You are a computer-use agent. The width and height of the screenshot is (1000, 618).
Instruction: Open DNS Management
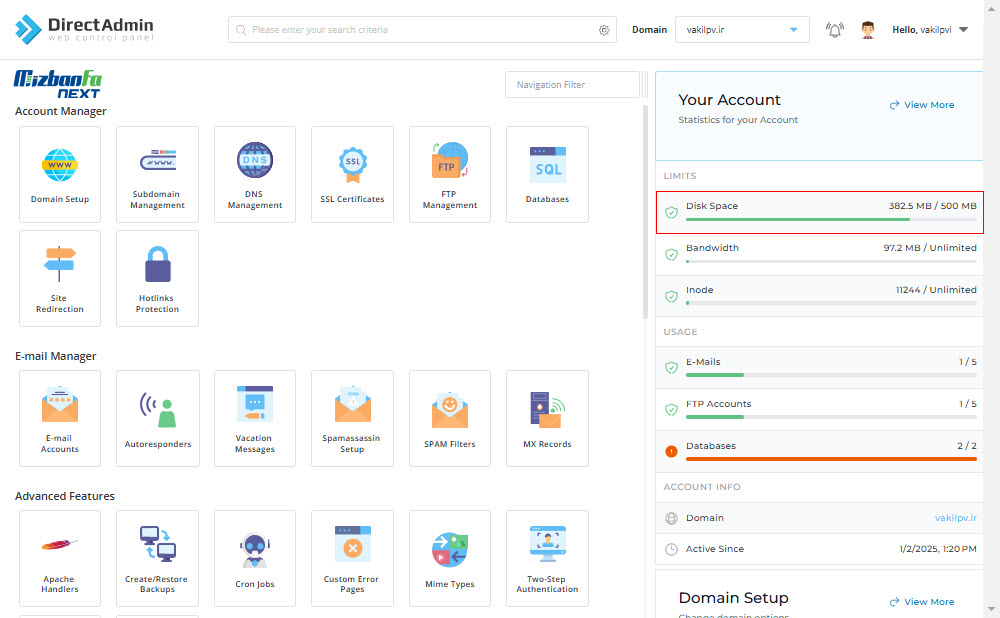254,174
